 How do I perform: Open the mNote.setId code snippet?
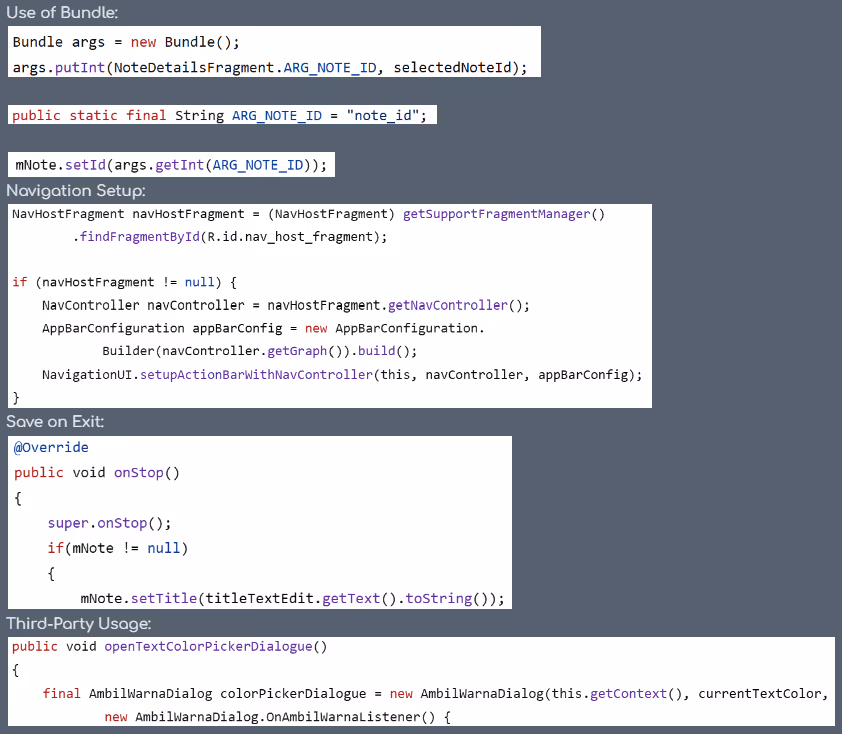pyautogui.click(x=171, y=165)
